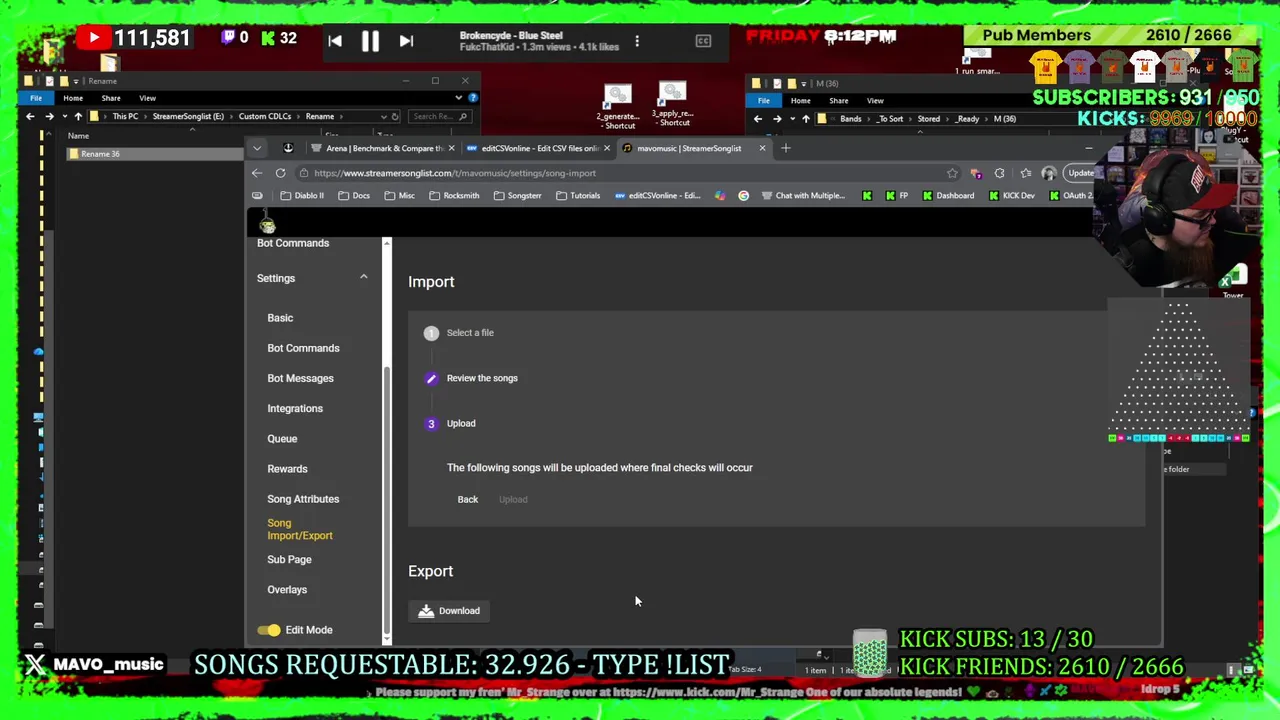Click the Back button in import wizard

tap(468, 499)
